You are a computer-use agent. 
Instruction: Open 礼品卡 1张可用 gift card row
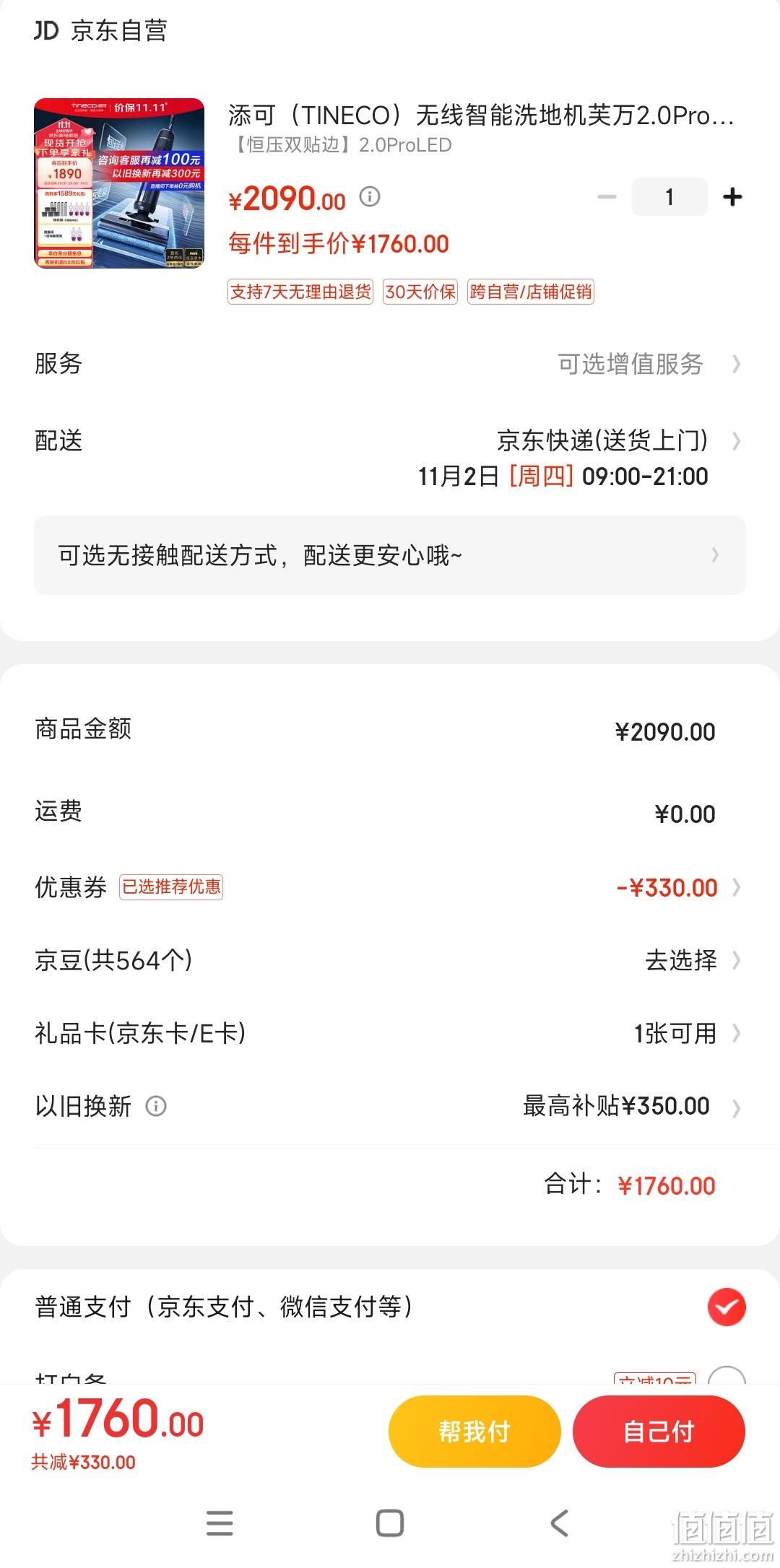pyautogui.click(x=390, y=1033)
